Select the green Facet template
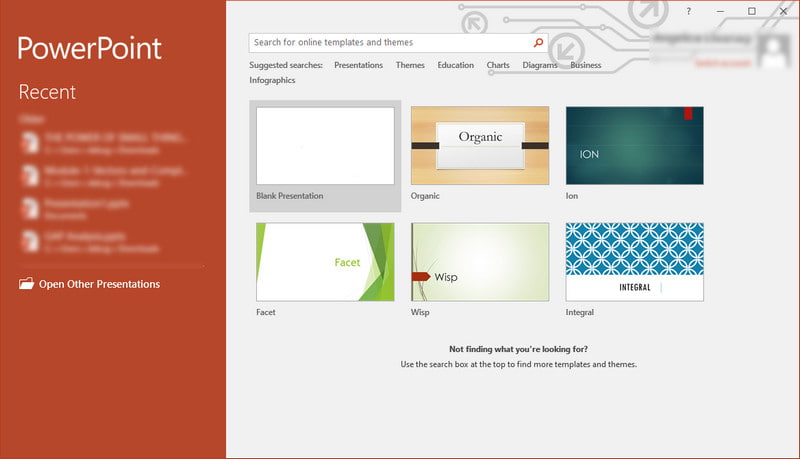The image size is (800, 459). (x=325, y=261)
